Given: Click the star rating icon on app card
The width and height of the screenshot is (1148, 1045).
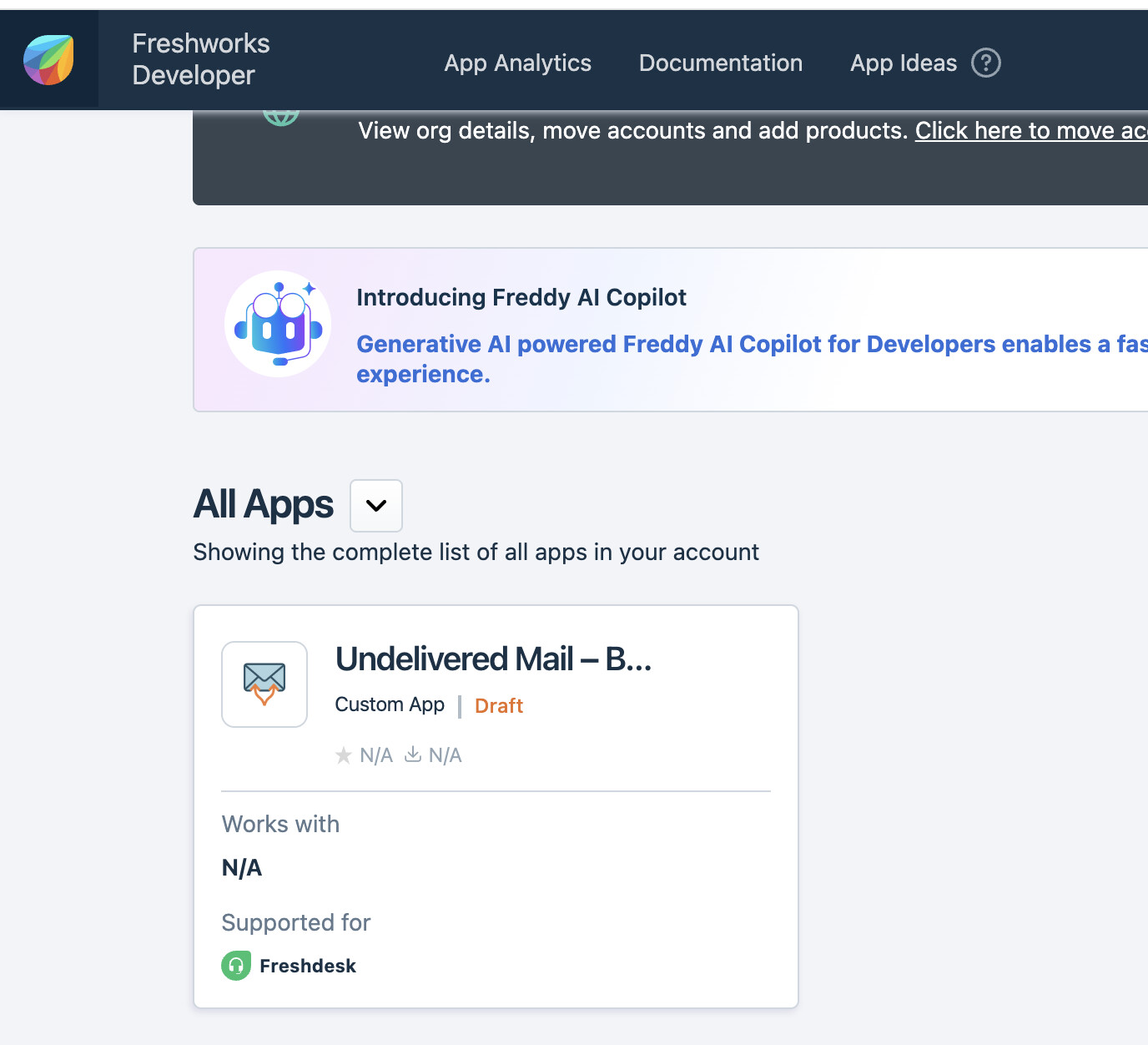Looking at the screenshot, I should pyautogui.click(x=343, y=755).
